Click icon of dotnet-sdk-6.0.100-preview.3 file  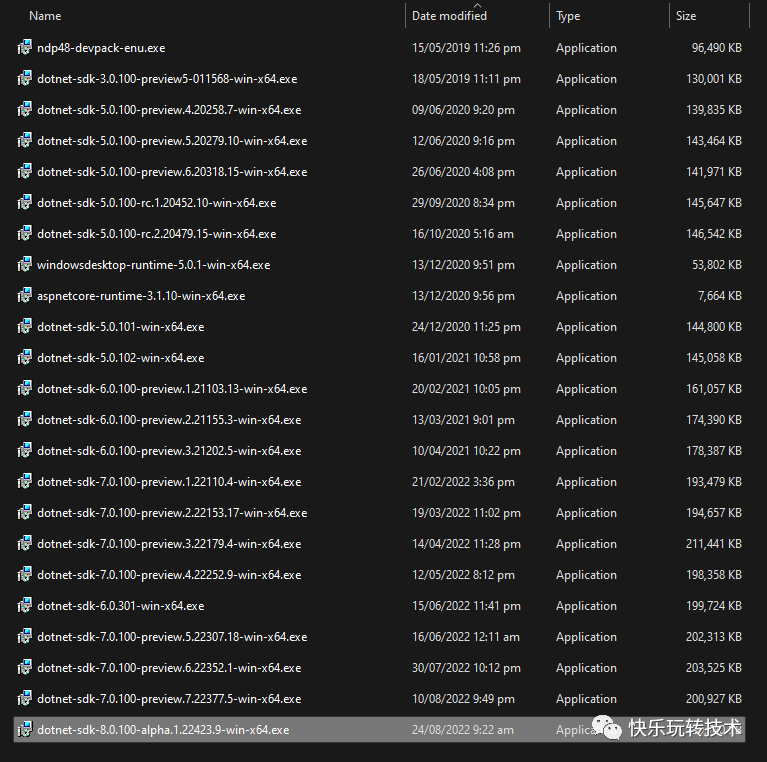24,450
